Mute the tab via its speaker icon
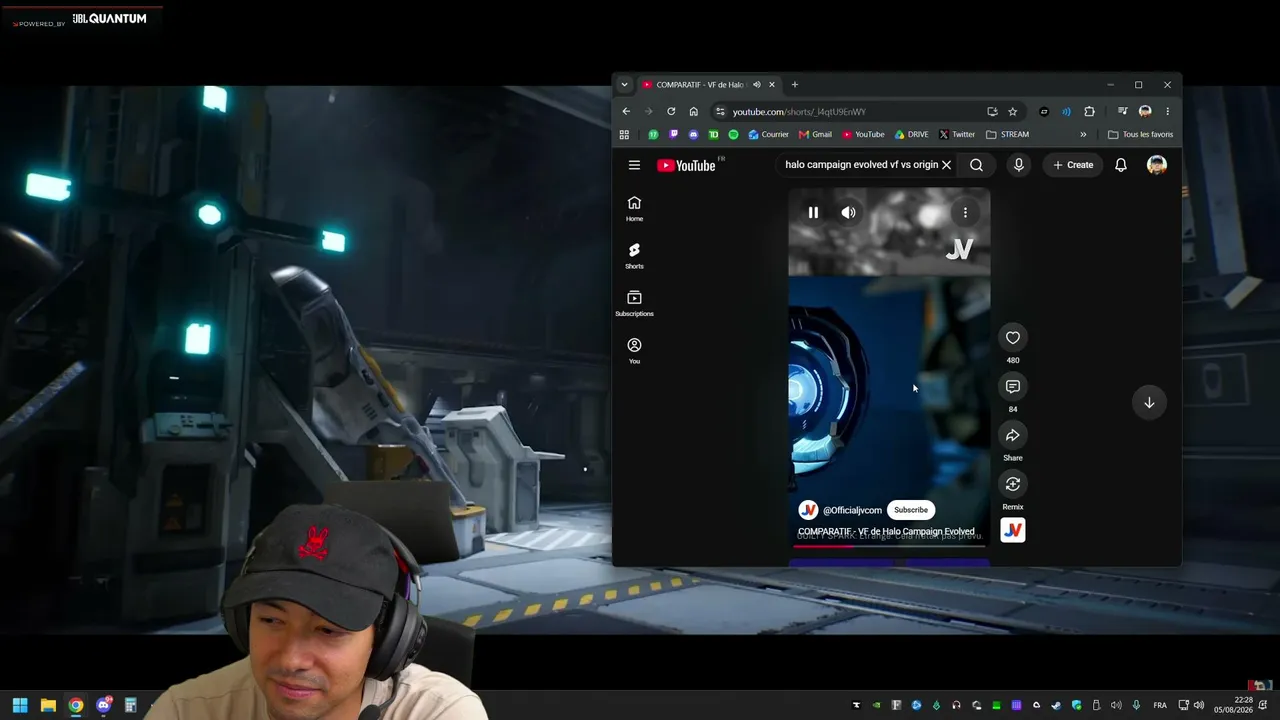 tap(757, 85)
